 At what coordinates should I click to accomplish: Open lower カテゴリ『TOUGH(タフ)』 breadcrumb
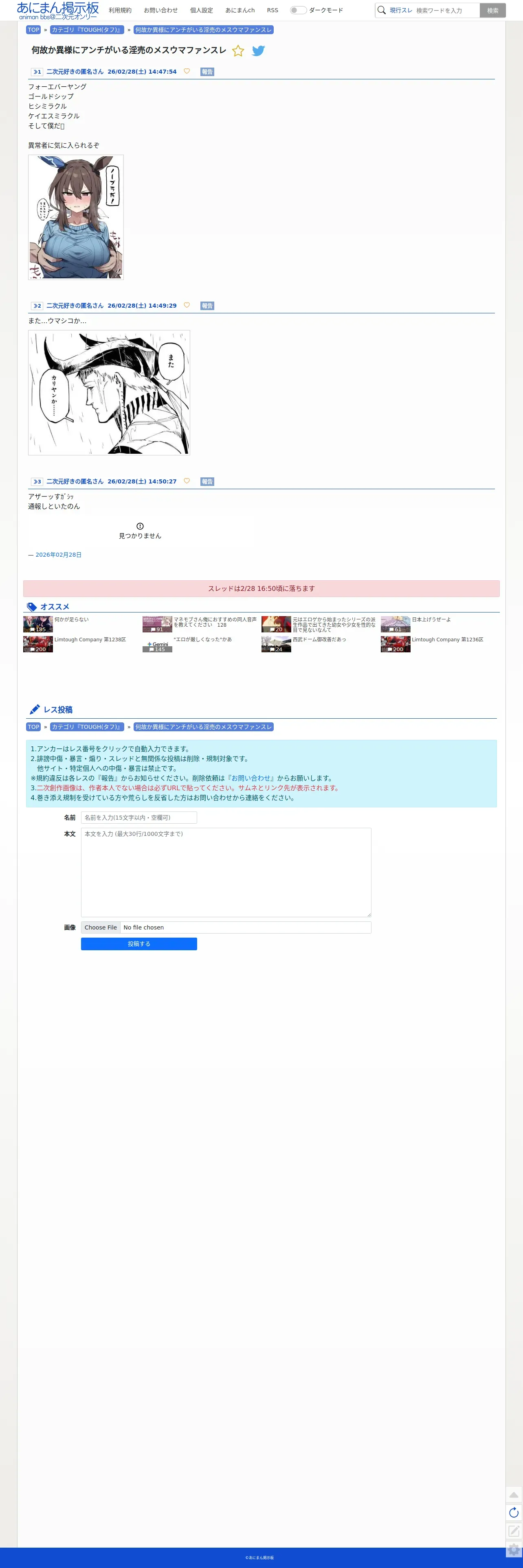pyautogui.click(x=87, y=727)
